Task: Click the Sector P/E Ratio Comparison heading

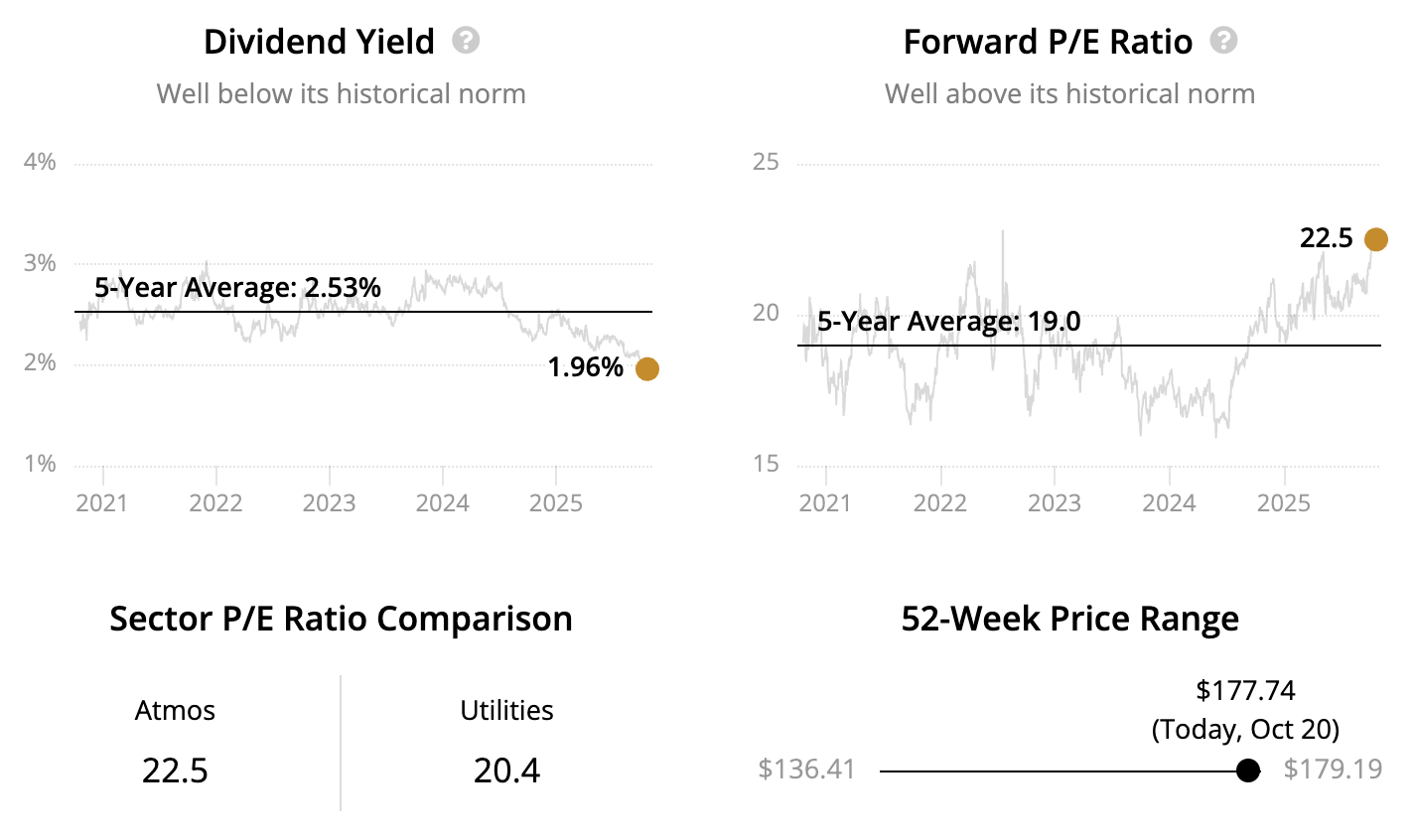Action: pyautogui.click(x=341, y=619)
